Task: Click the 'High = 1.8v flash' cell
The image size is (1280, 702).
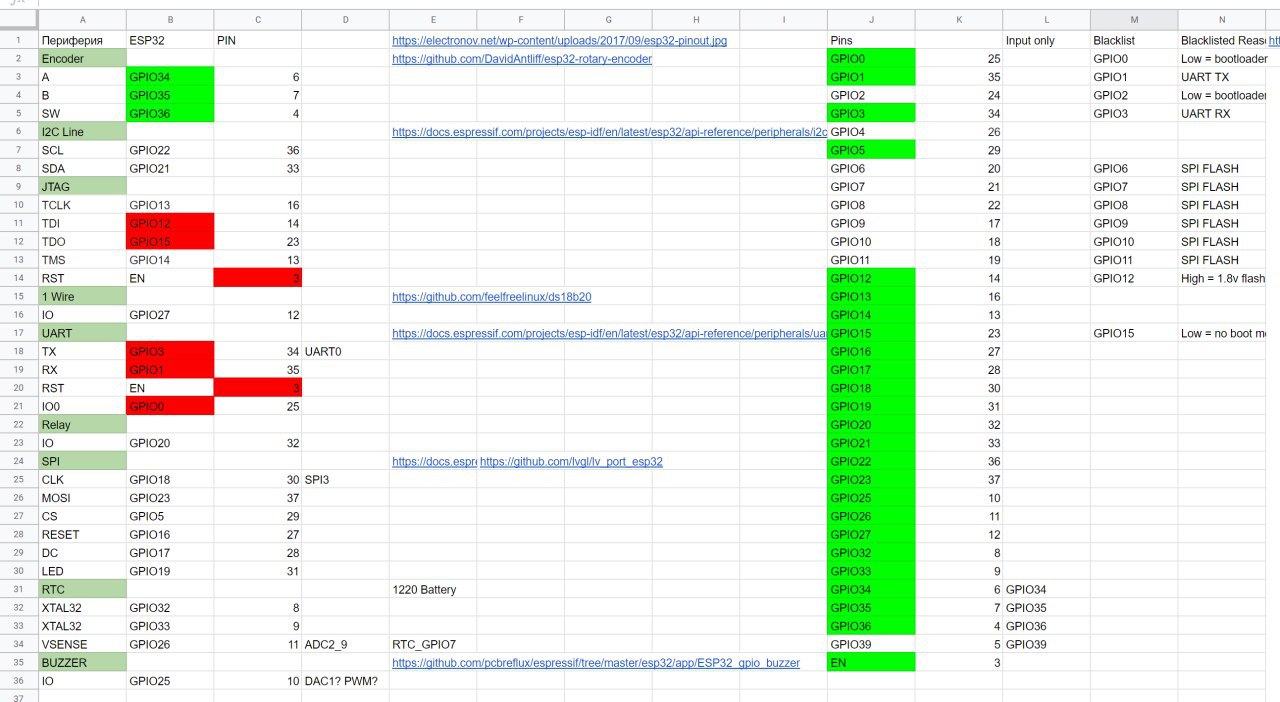Action: pos(1222,279)
